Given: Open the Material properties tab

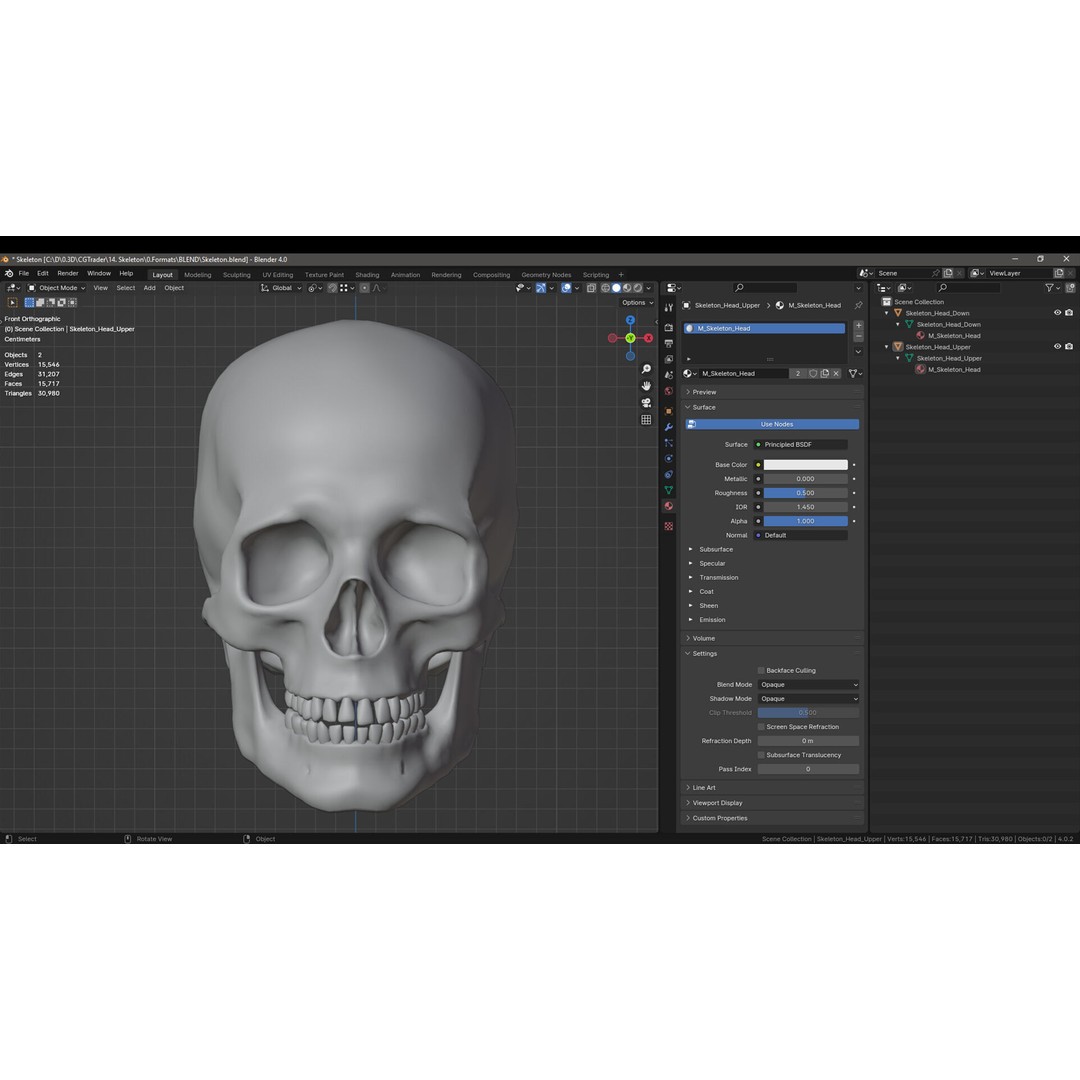Looking at the screenshot, I should click(668, 506).
